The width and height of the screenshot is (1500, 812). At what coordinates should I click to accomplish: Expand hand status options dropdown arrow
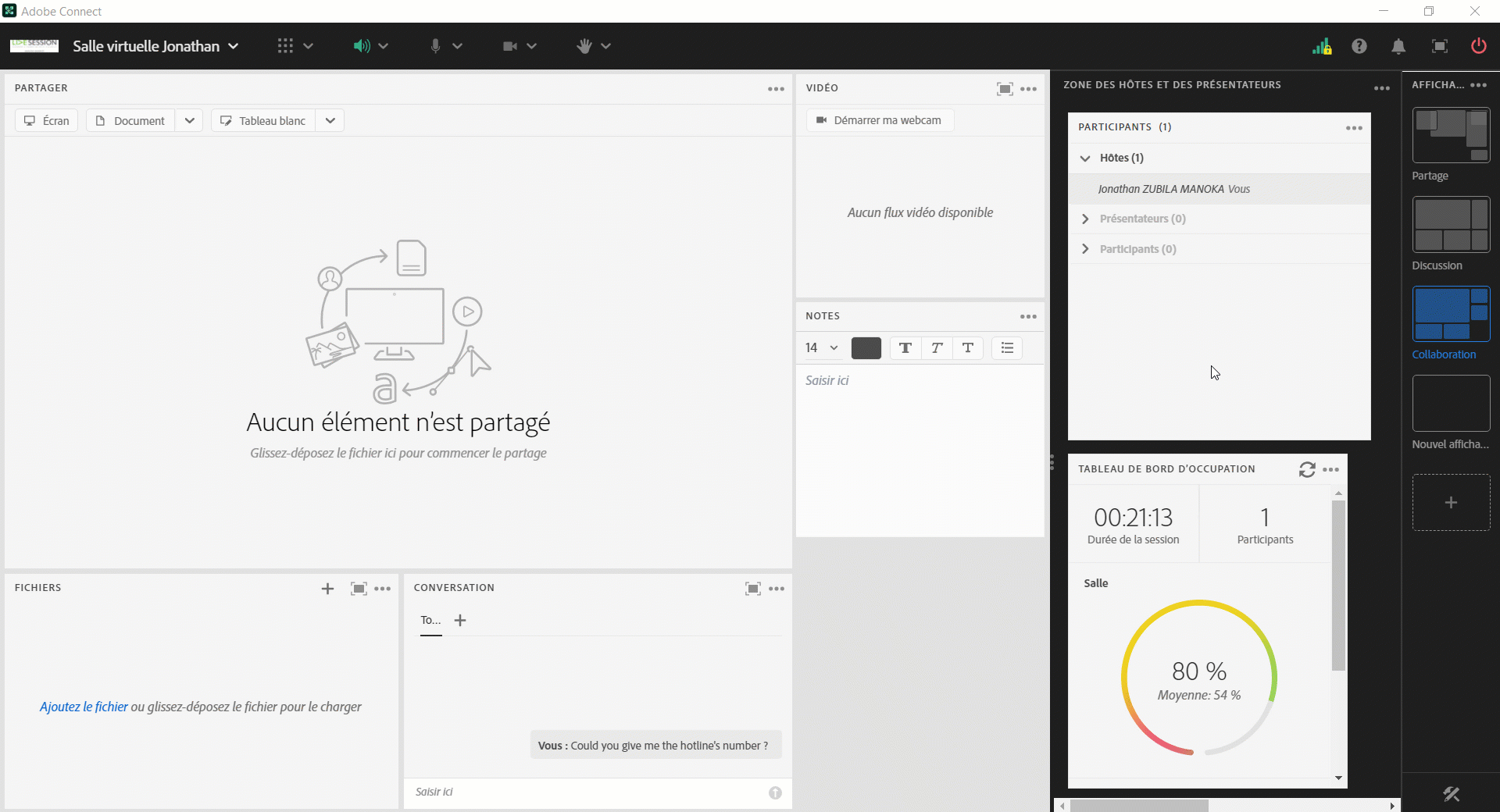click(606, 46)
